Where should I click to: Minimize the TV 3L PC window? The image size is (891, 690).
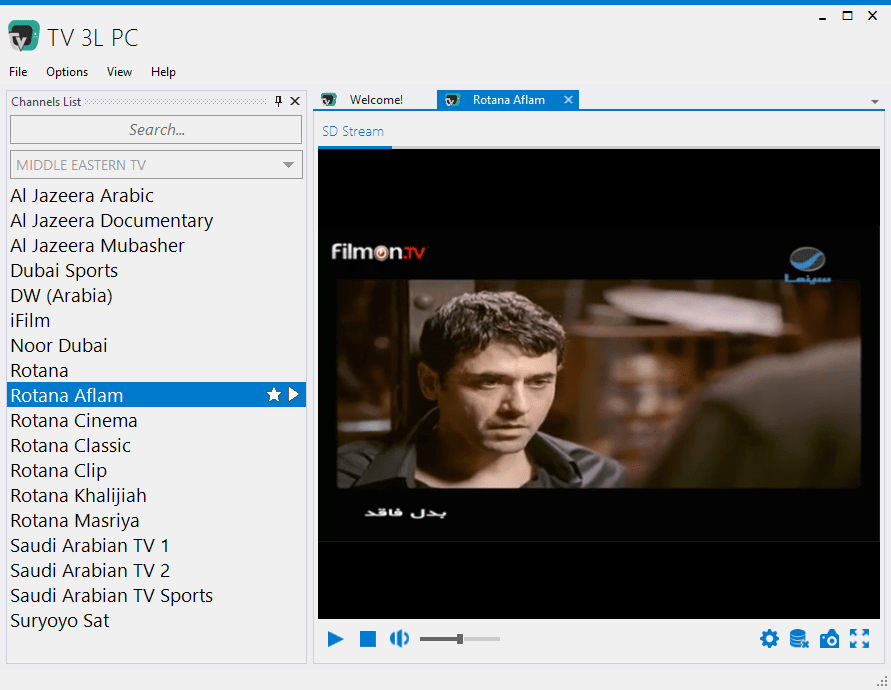(822, 16)
